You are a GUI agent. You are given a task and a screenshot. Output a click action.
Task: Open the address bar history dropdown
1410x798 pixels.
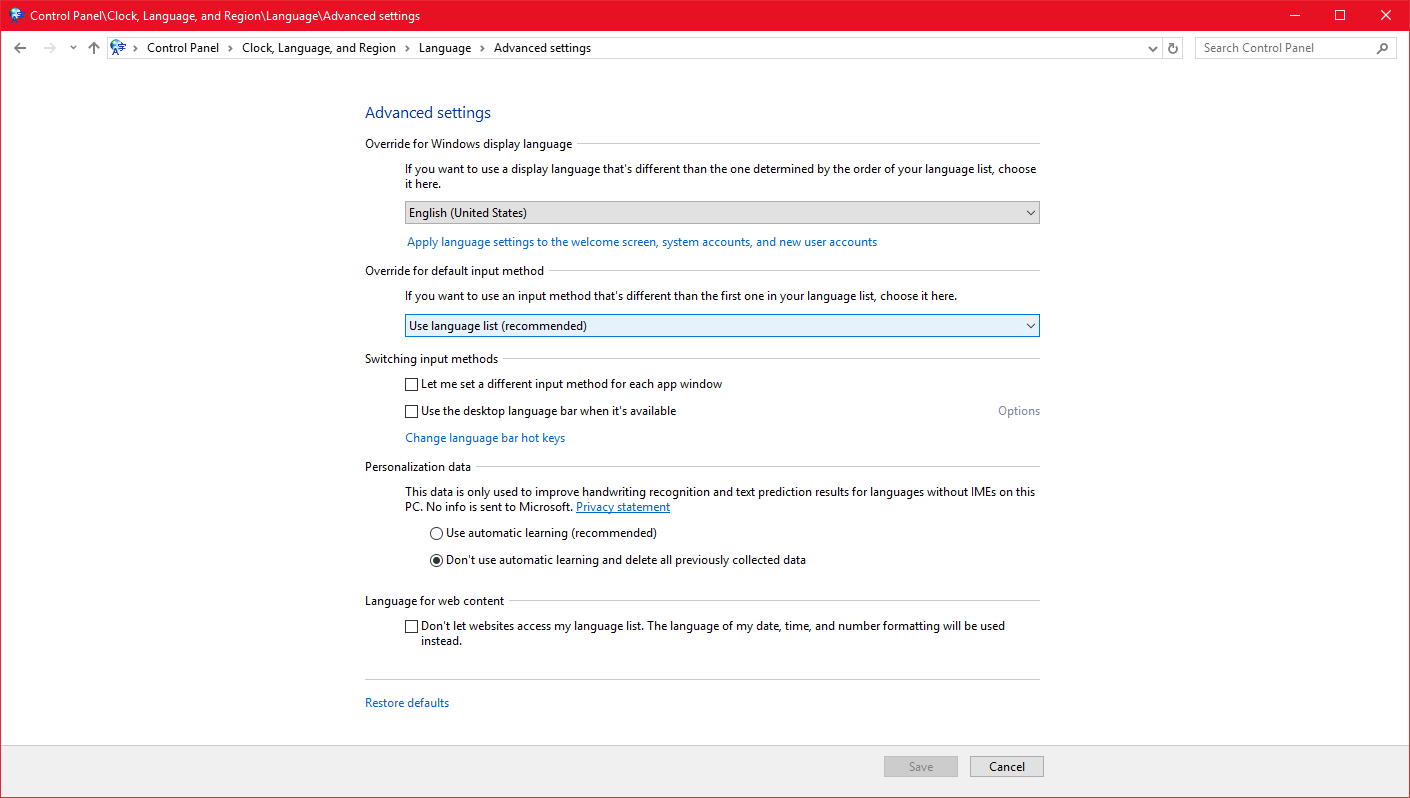tap(1153, 48)
